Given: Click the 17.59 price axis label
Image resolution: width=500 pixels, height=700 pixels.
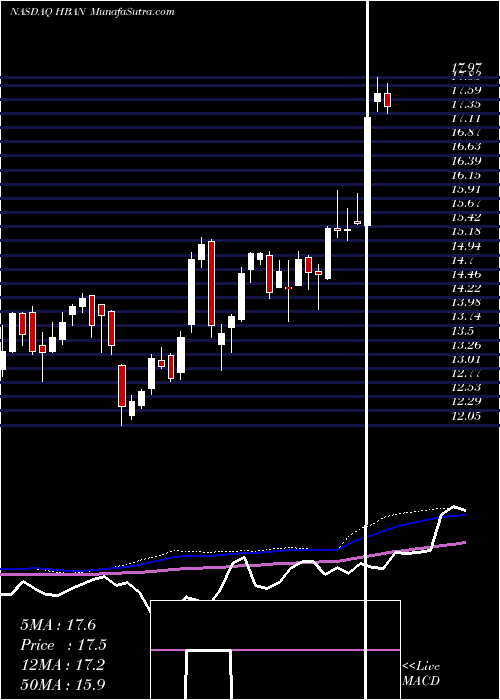Looking at the screenshot, I should 466,91.
